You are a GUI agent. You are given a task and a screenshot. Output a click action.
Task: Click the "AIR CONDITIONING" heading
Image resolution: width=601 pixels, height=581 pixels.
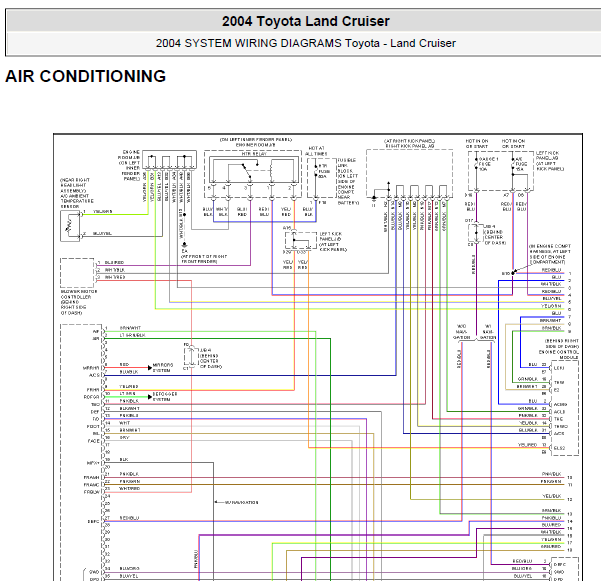tap(85, 76)
